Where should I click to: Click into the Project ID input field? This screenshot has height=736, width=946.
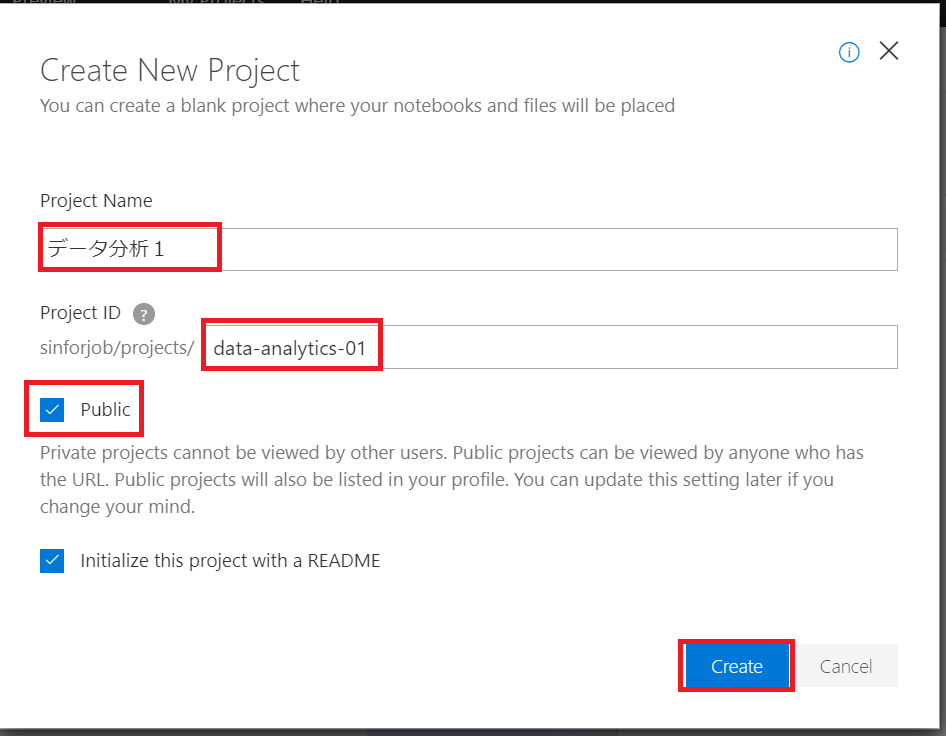[550, 348]
